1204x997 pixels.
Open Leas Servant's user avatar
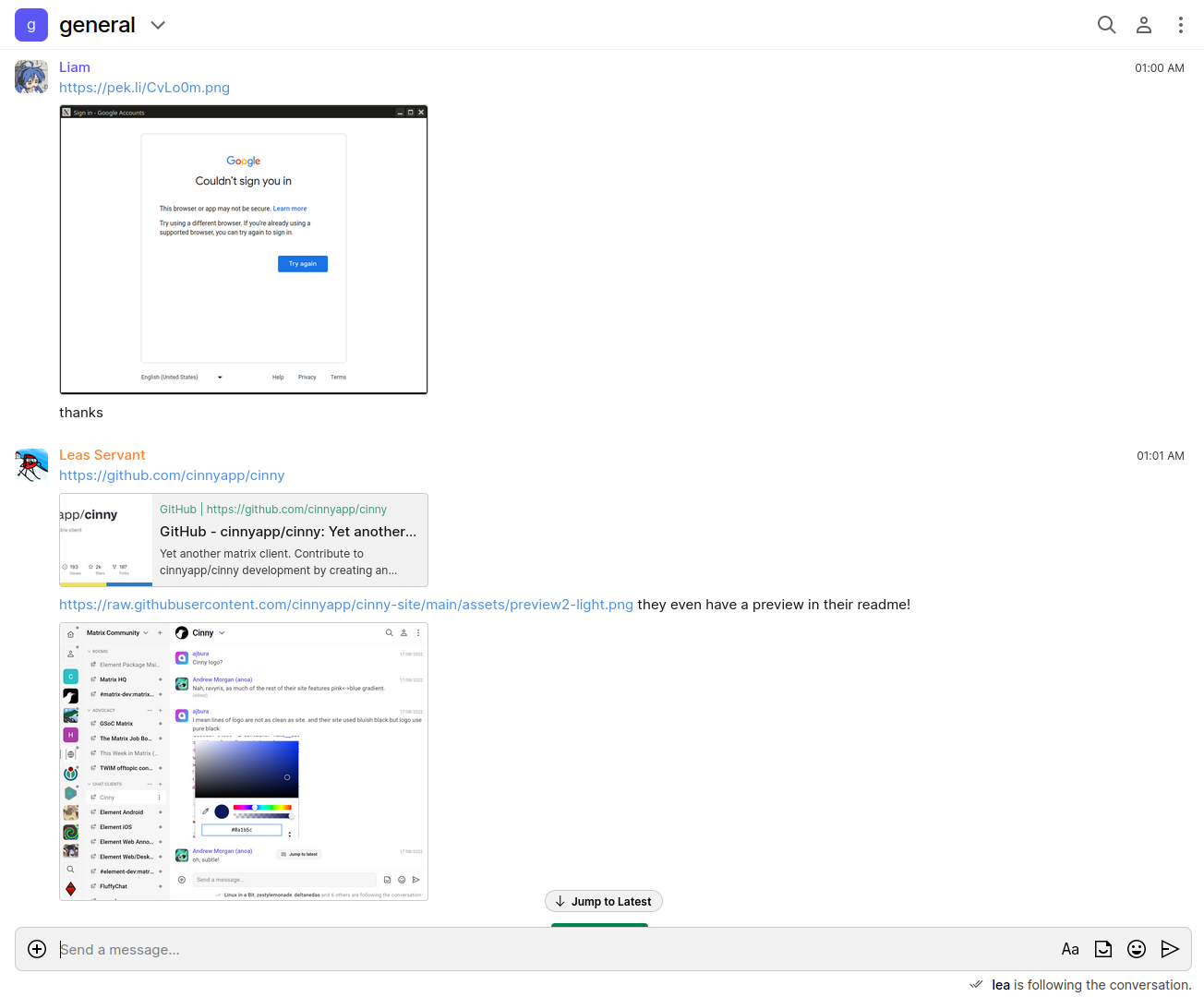31,464
